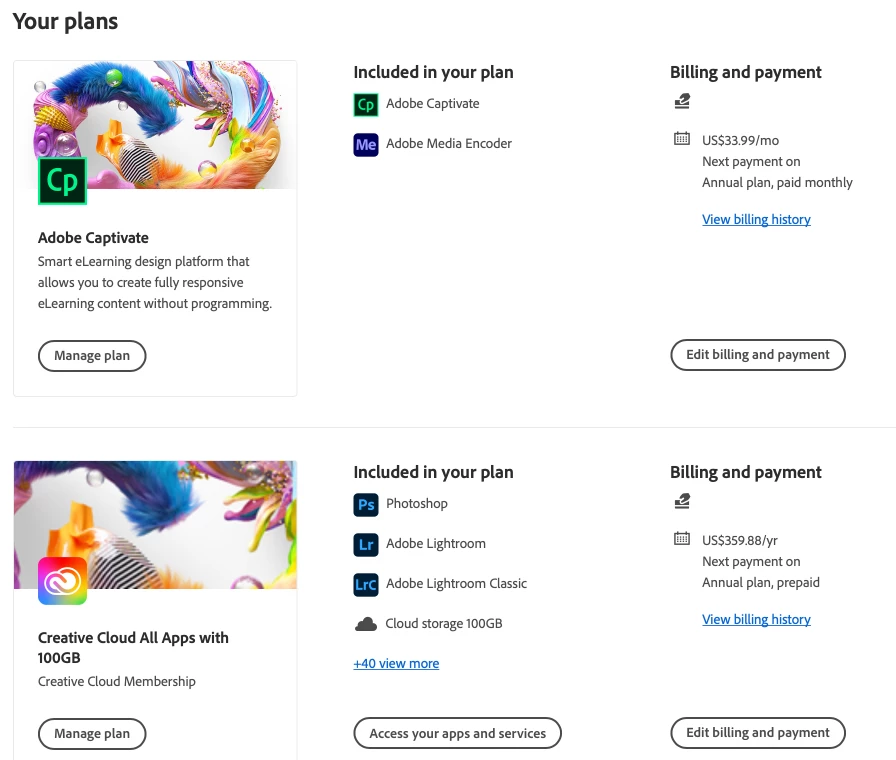View billing history for the US$33.99/mo plan
The width and height of the screenshot is (896, 760).
pos(756,219)
